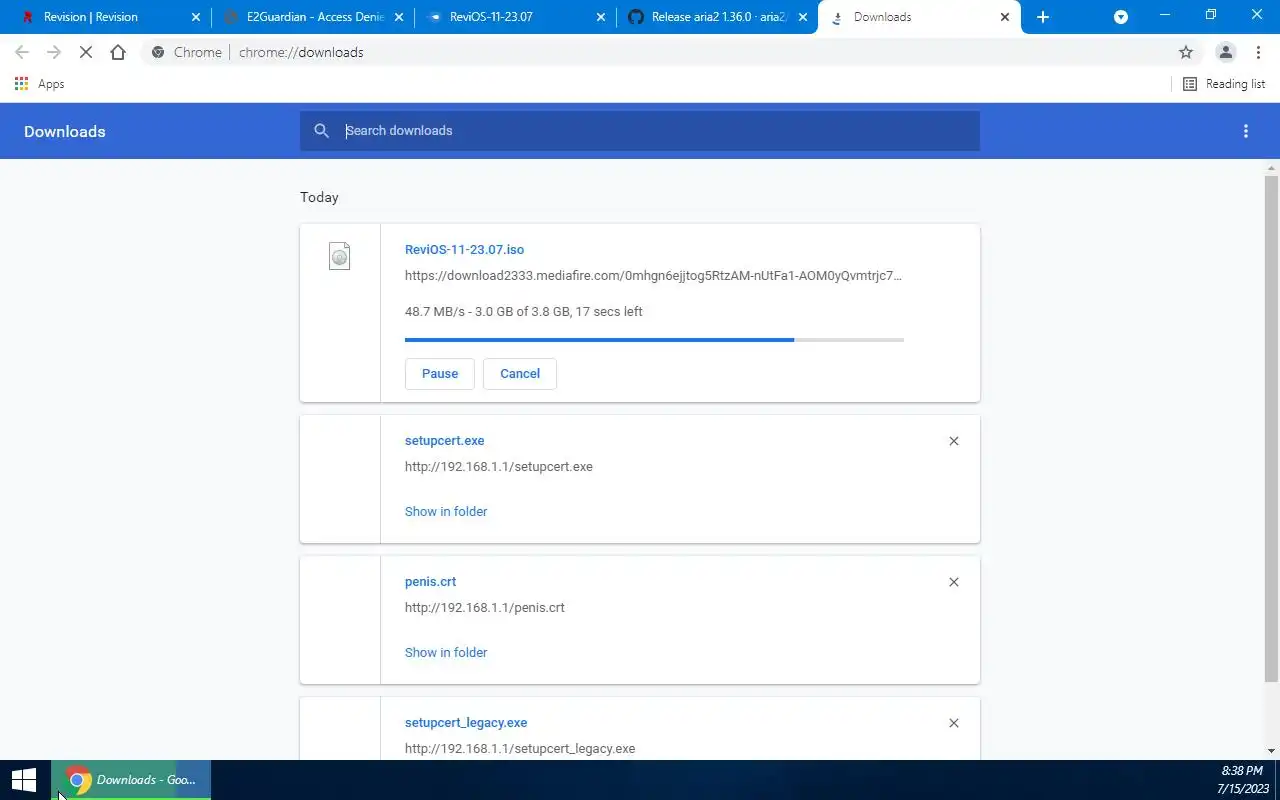Close the Revision tab
Screen dimensions: 1280x800
(196, 17)
